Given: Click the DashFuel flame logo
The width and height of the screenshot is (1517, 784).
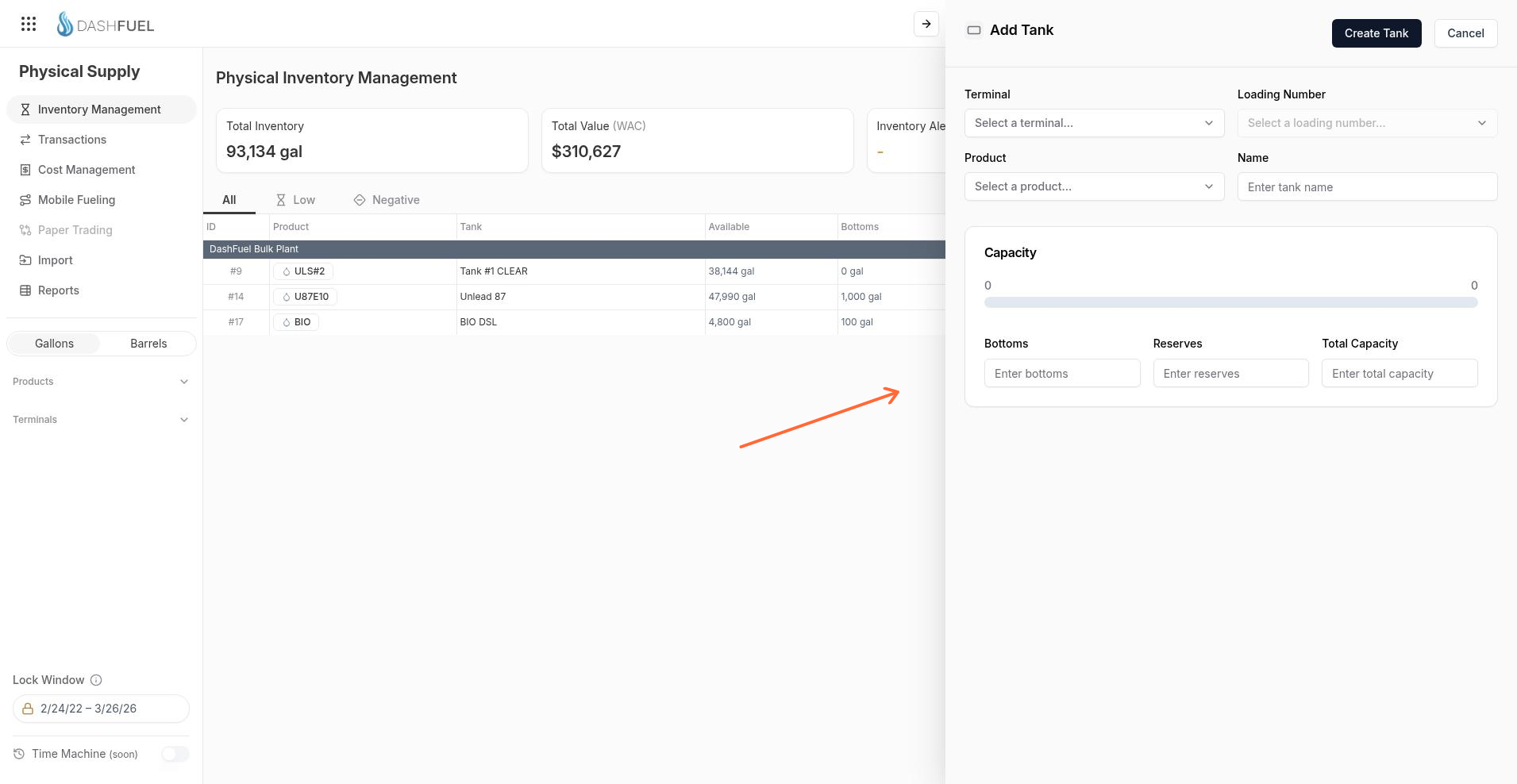Looking at the screenshot, I should tap(65, 24).
